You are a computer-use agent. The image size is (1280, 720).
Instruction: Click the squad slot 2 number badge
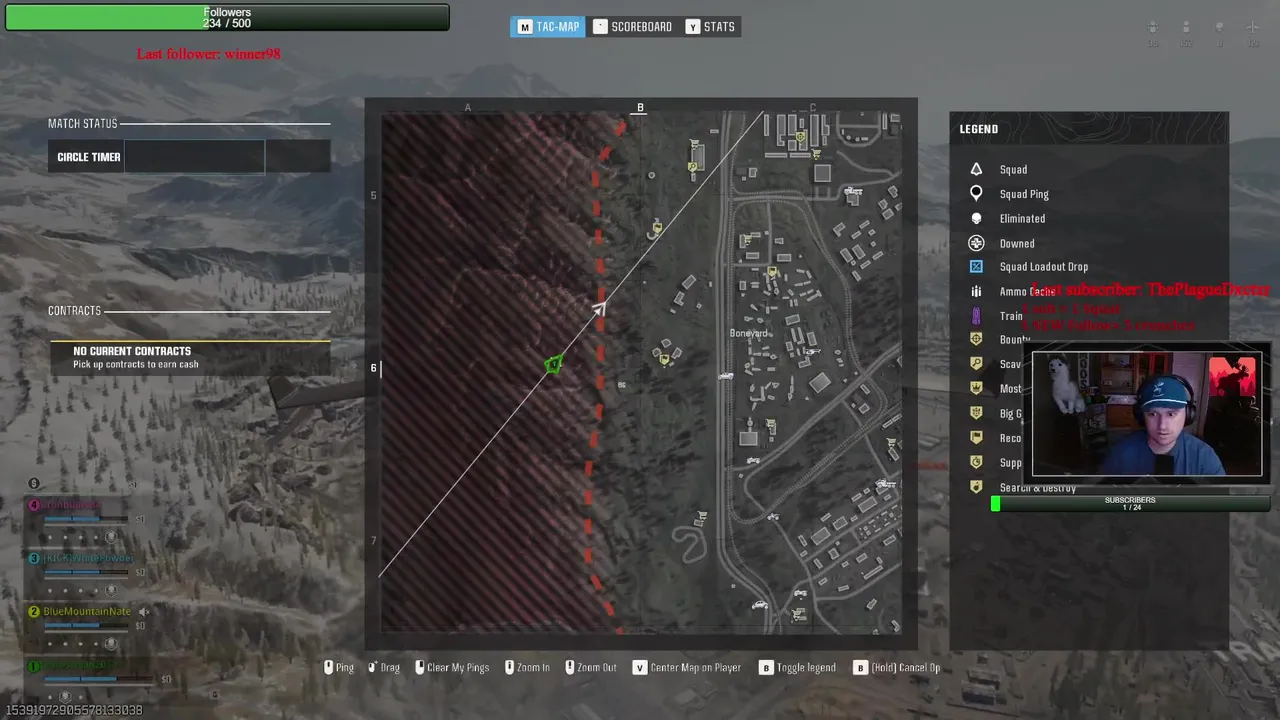34,612
